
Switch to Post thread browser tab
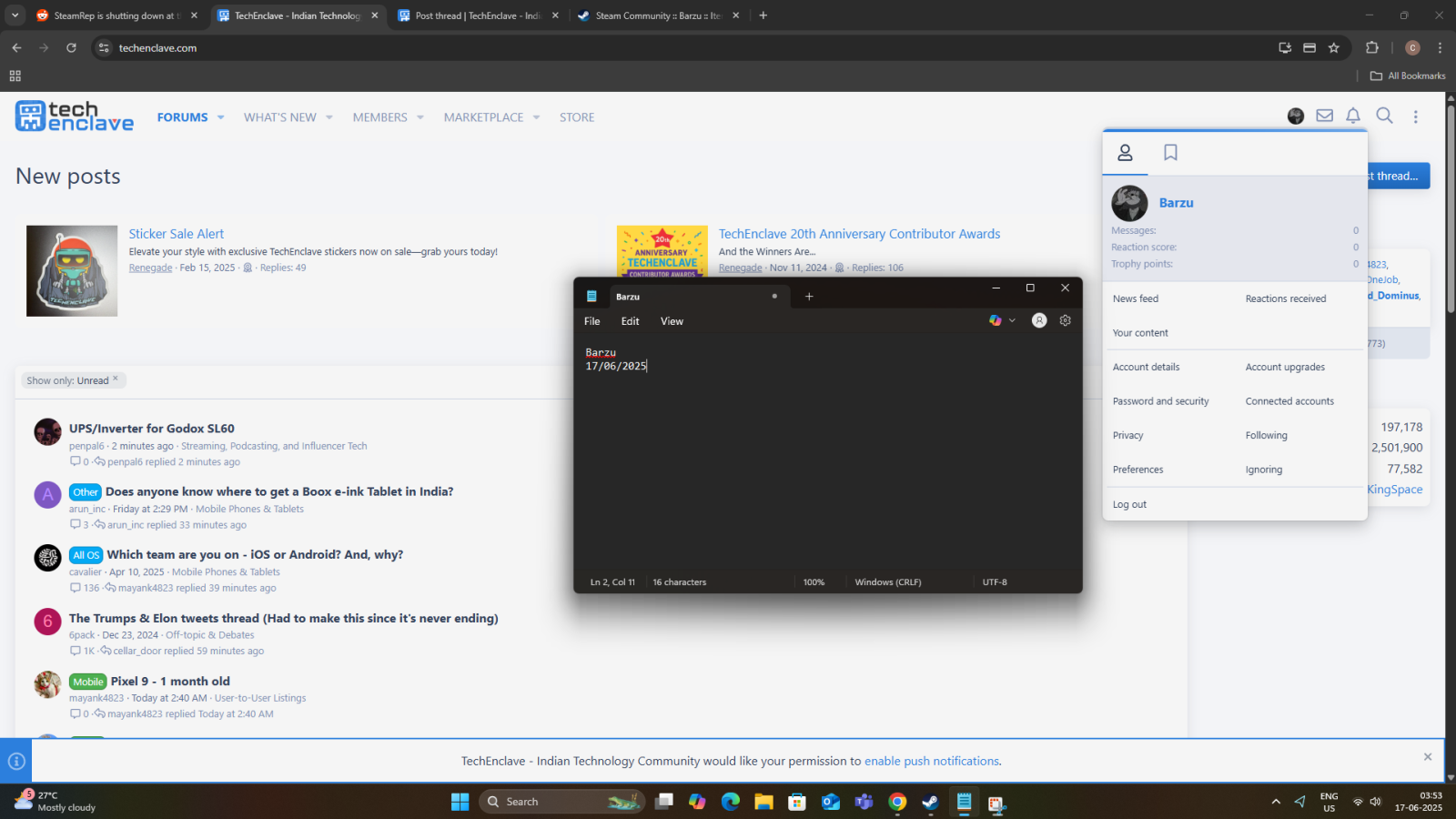coord(478,15)
